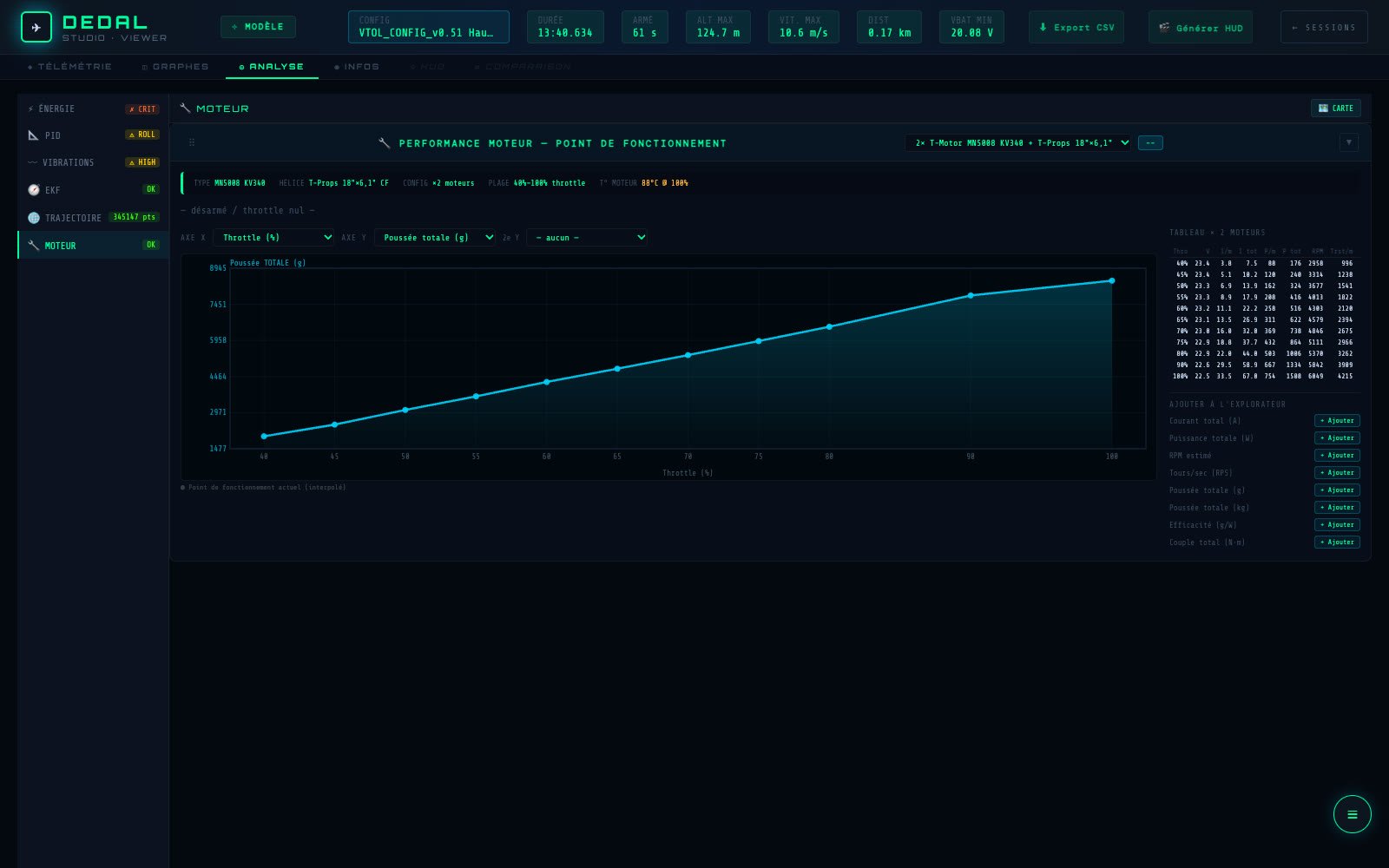Click the drag handle on motor panel
This screenshot has height=868, width=1389.
pos(192,142)
